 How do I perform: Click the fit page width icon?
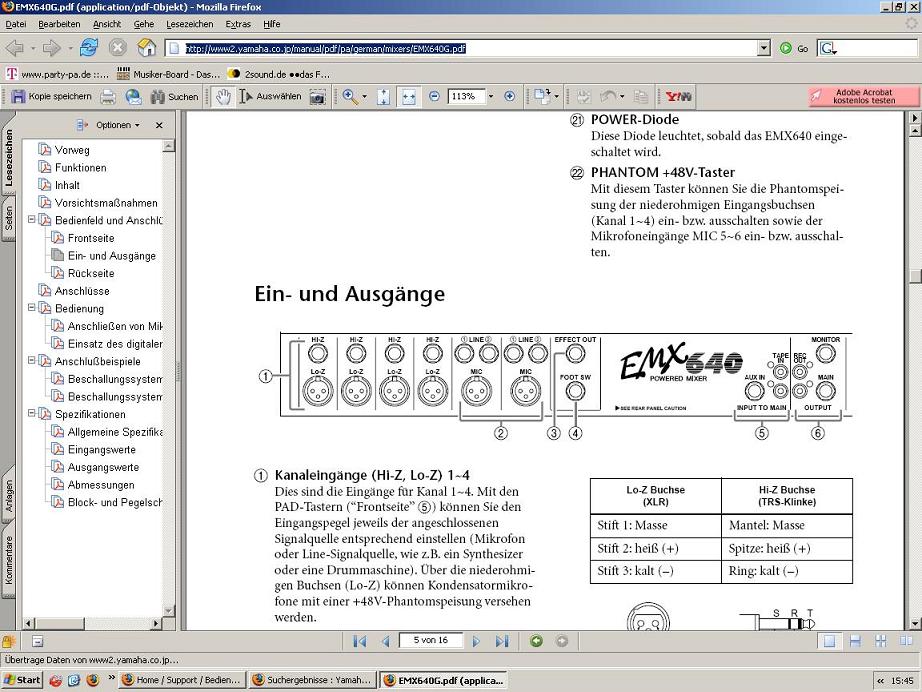pos(409,96)
